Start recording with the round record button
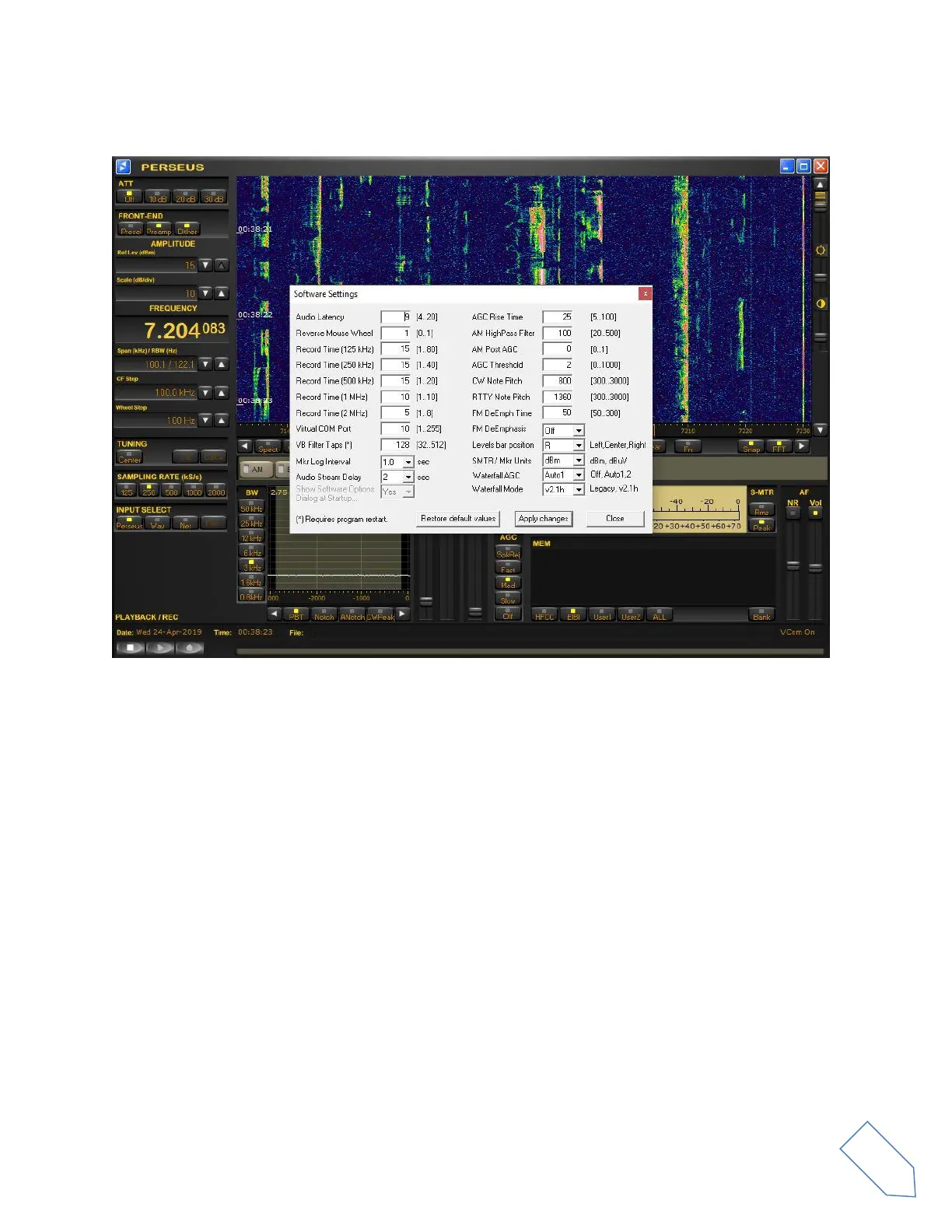 point(190,647)
